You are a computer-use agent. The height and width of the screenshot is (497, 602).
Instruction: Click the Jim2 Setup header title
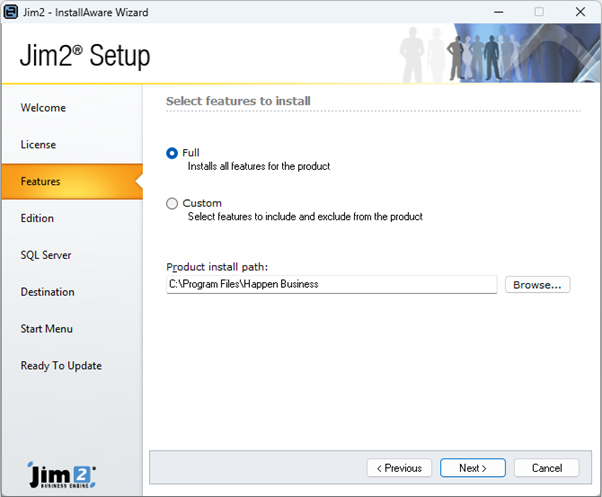tap(85, 56)
